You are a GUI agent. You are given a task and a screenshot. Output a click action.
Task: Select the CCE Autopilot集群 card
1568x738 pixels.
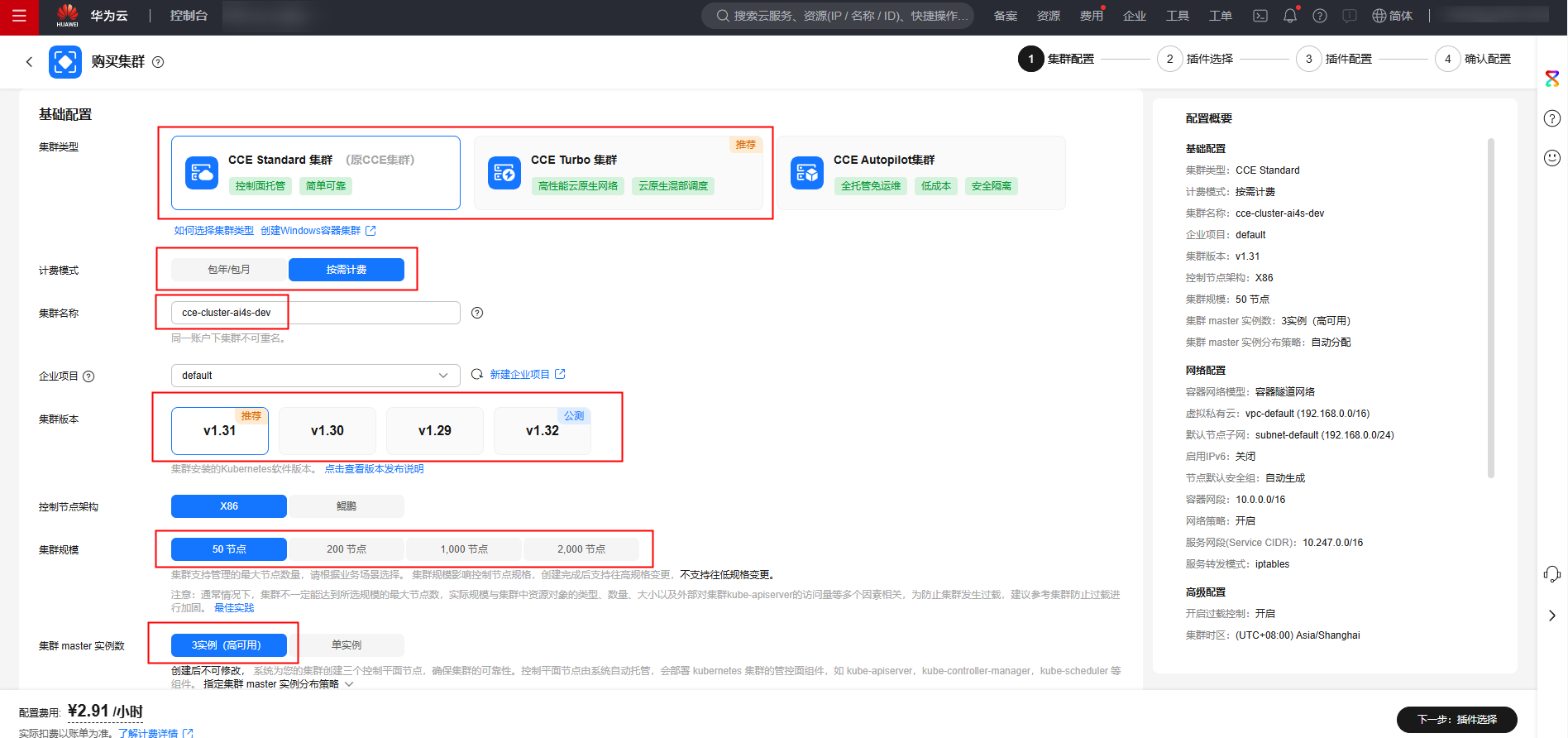921,173
